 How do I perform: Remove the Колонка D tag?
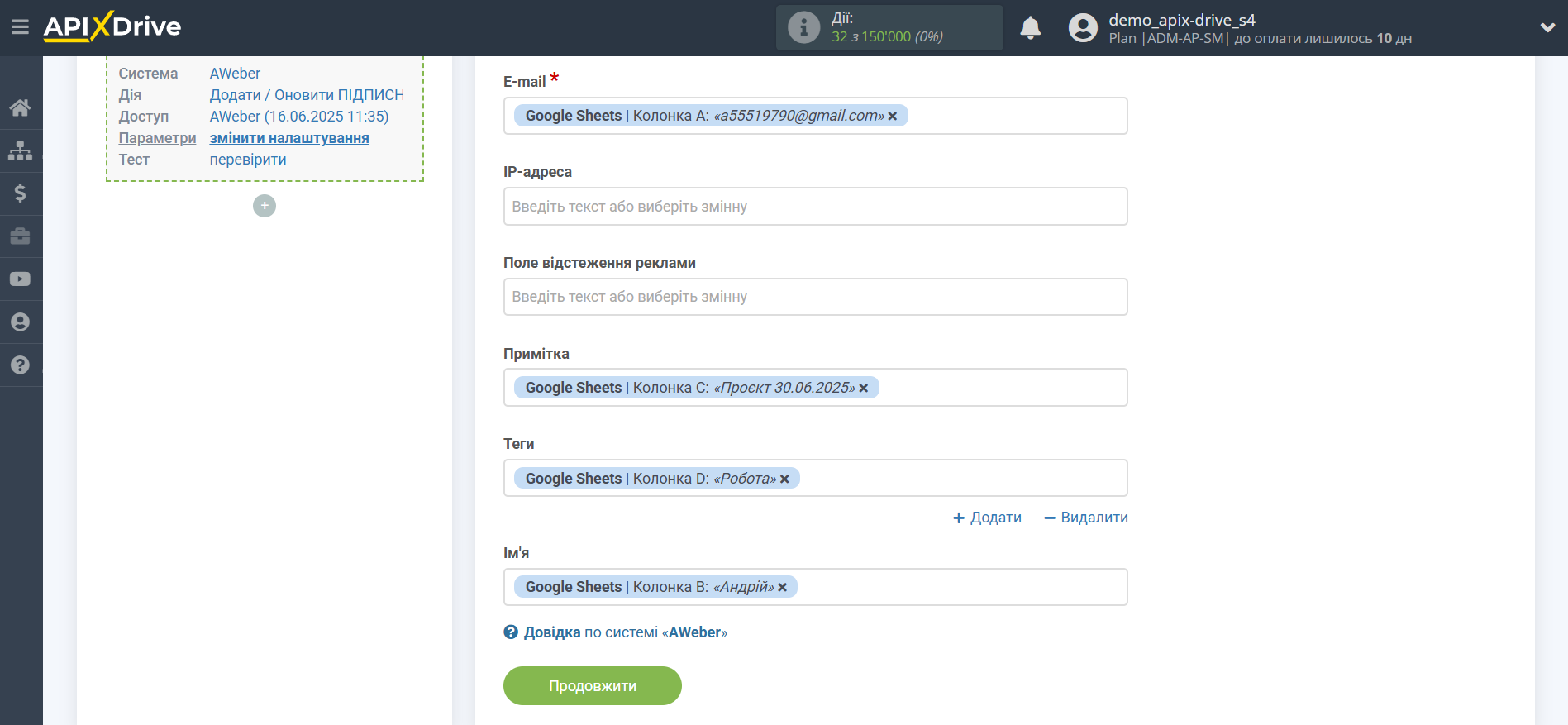tap(784, 479)
